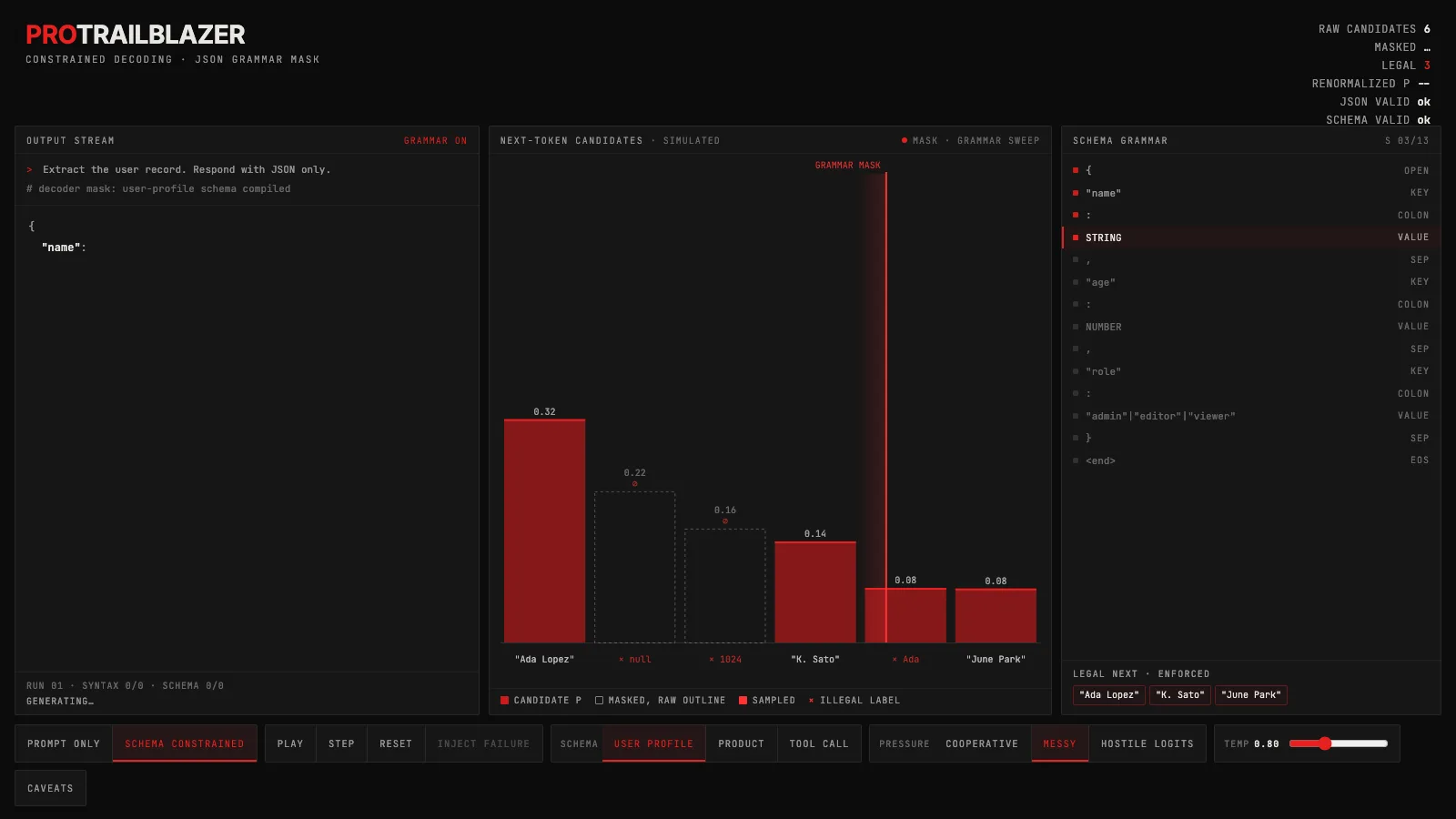Click the Sampled legend swatch
Viewport: 1456px width, 819px height.
click(743, 700)
